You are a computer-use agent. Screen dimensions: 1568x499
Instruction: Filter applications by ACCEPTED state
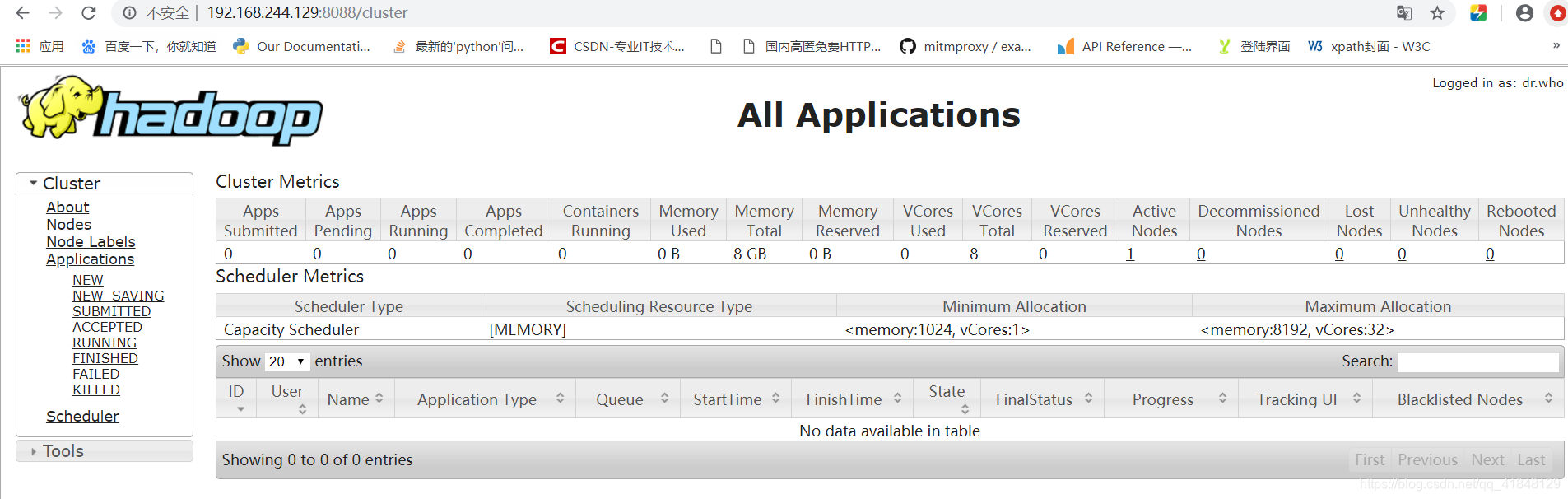point(107,327)
